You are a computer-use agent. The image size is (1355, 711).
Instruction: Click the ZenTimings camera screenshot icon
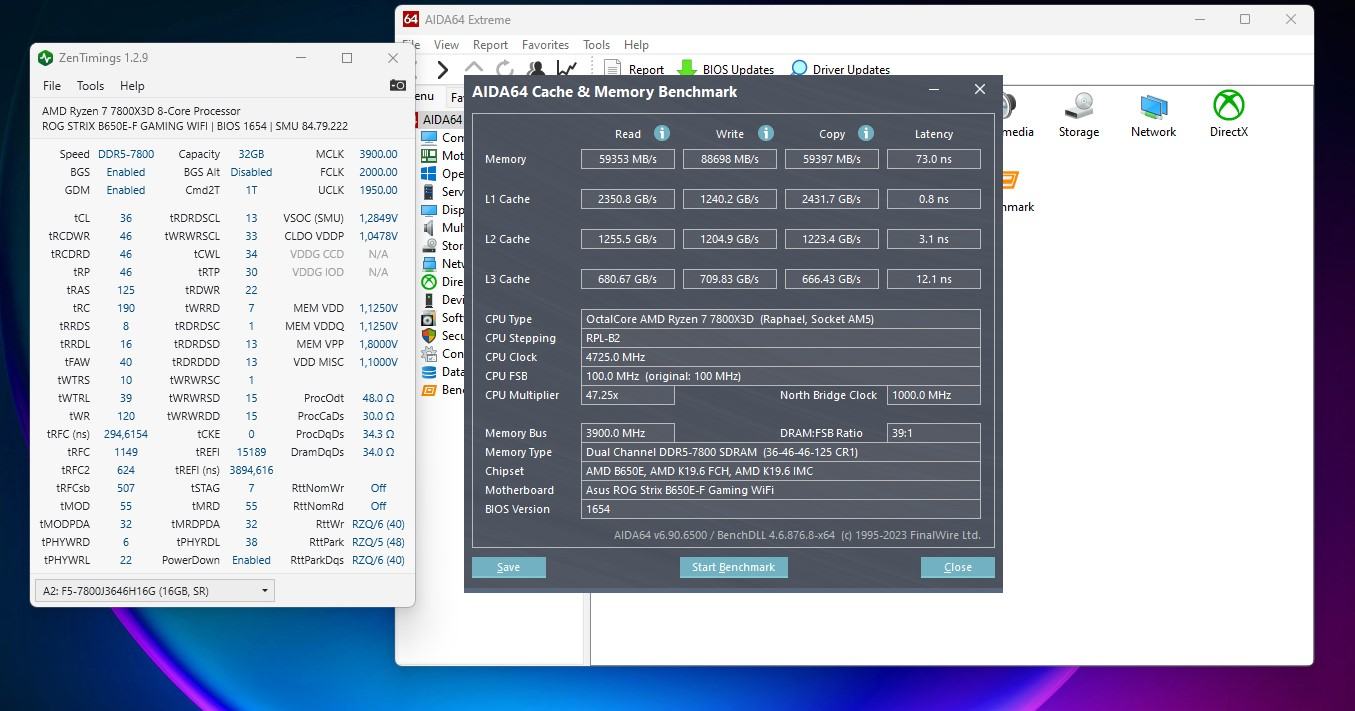(x=398, y=85)
